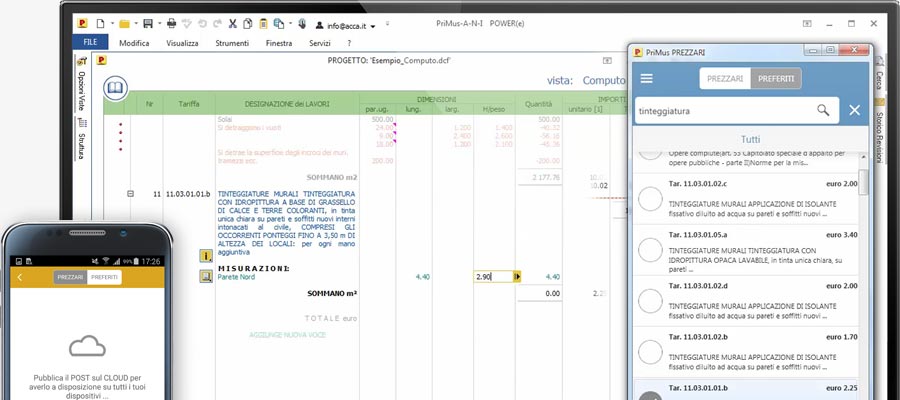900x400 pixels.
Task: Click AGGIUNGE NUOVA VOCE link
Action: [286, 334]
